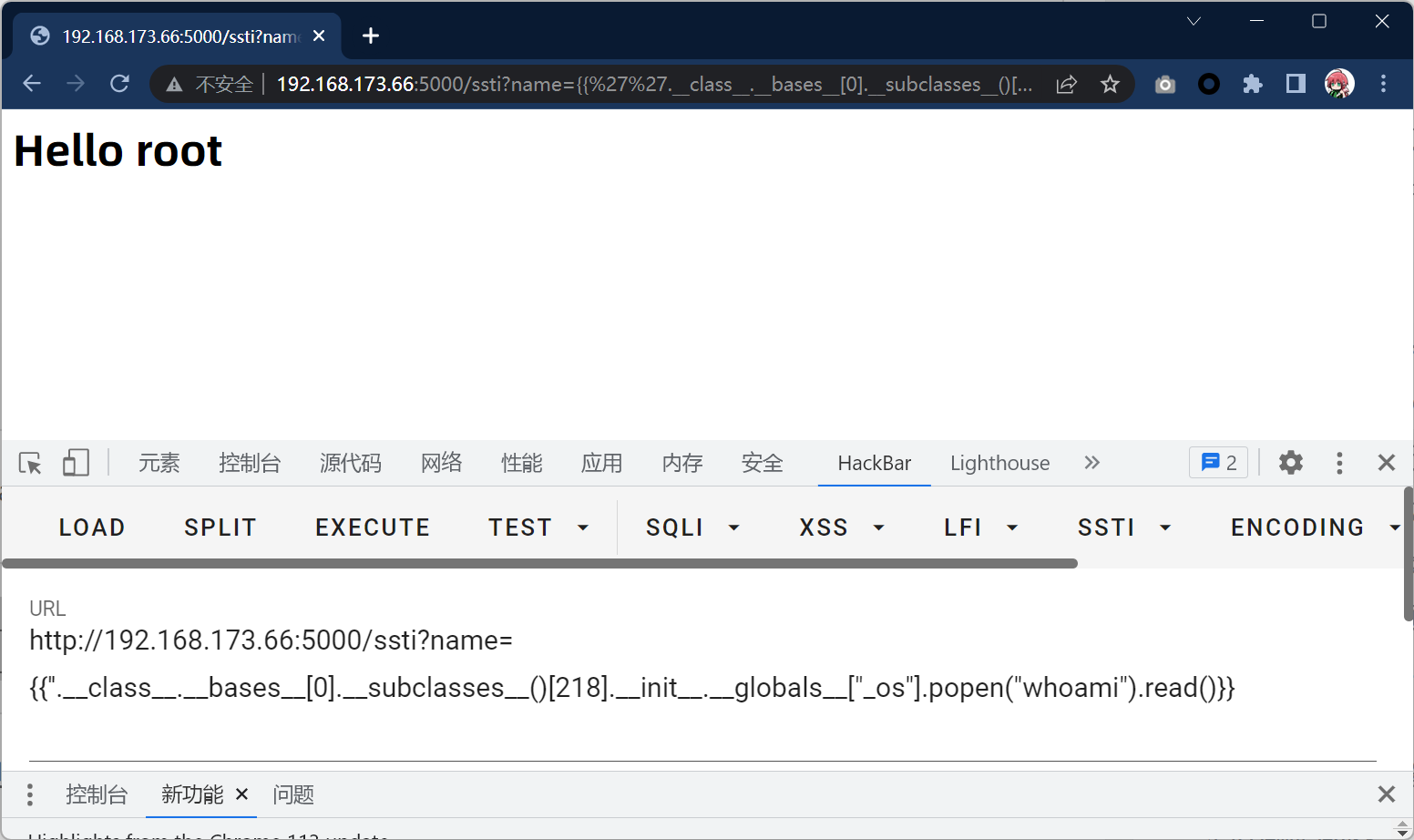Click the inspect element picker icon
The height and width of the screenshot is (840, 1414).
pos(30,463)
